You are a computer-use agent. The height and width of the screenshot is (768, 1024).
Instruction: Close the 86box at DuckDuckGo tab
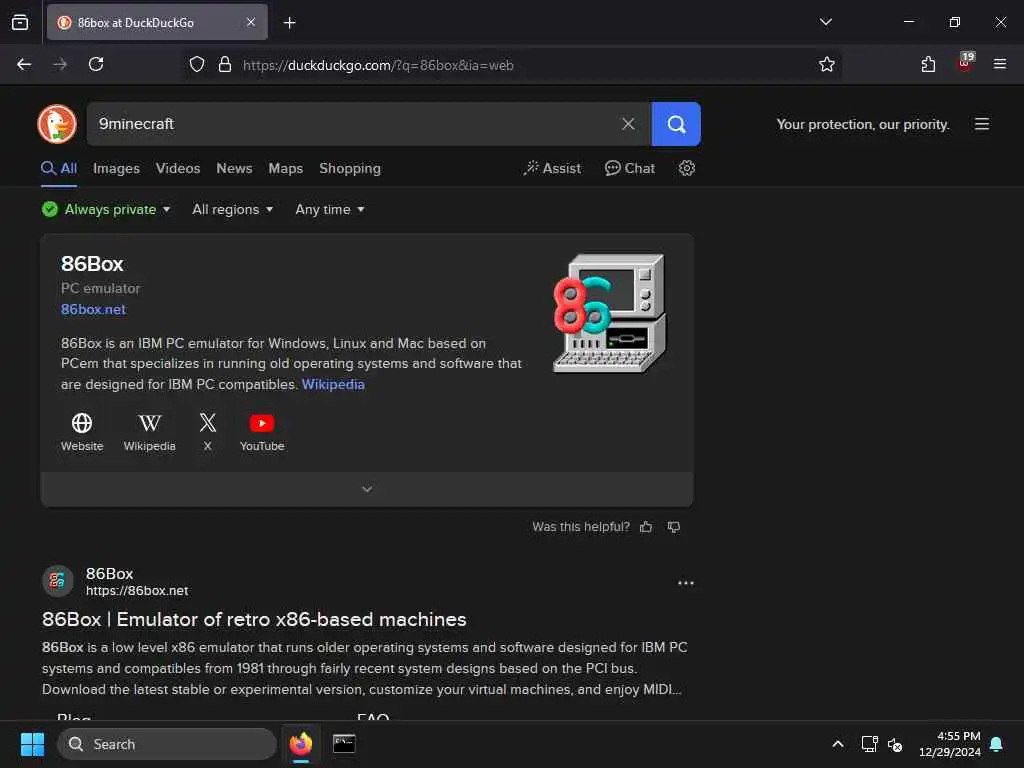click(251, 22)
